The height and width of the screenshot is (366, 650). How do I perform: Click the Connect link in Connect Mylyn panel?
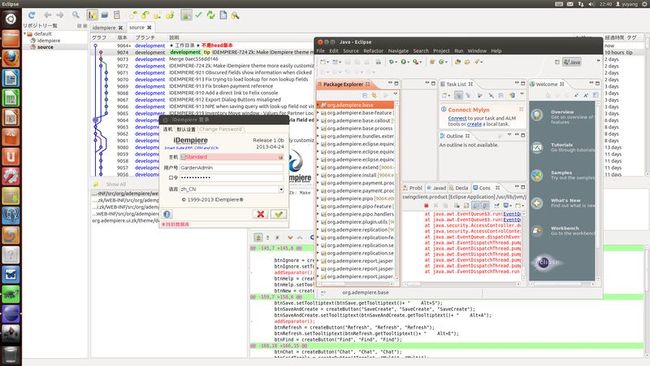click(457, 118)
